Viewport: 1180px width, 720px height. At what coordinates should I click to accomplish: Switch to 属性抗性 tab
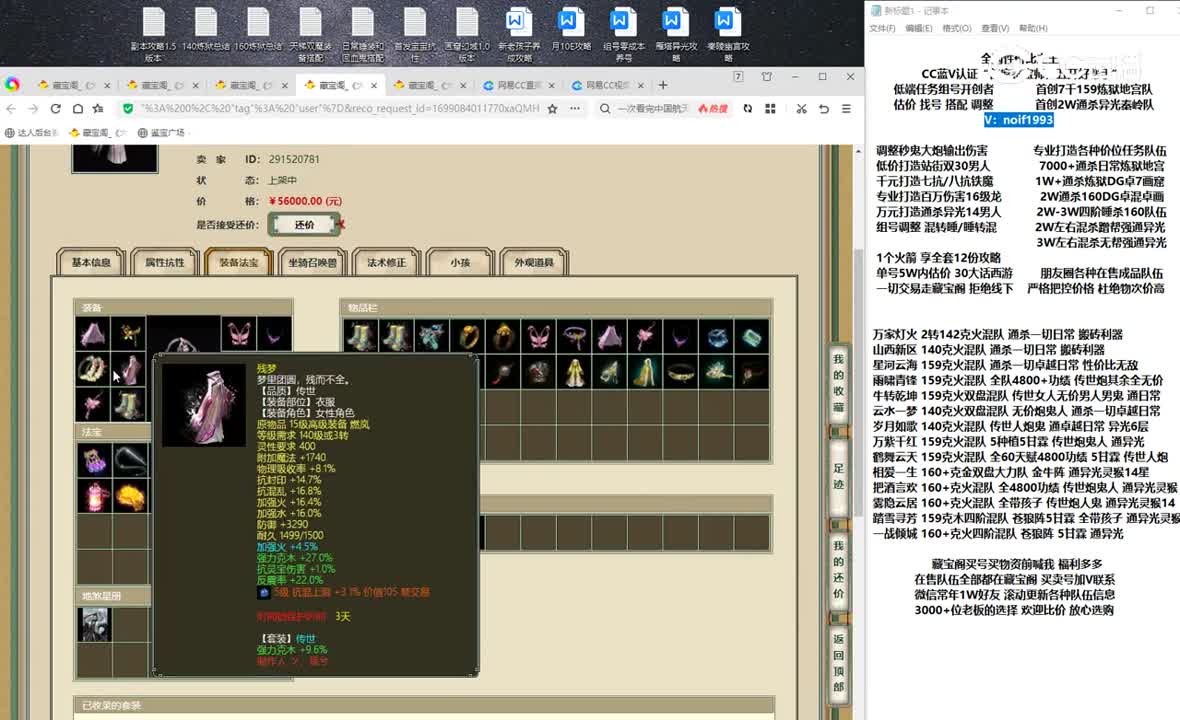pos(164,263)
